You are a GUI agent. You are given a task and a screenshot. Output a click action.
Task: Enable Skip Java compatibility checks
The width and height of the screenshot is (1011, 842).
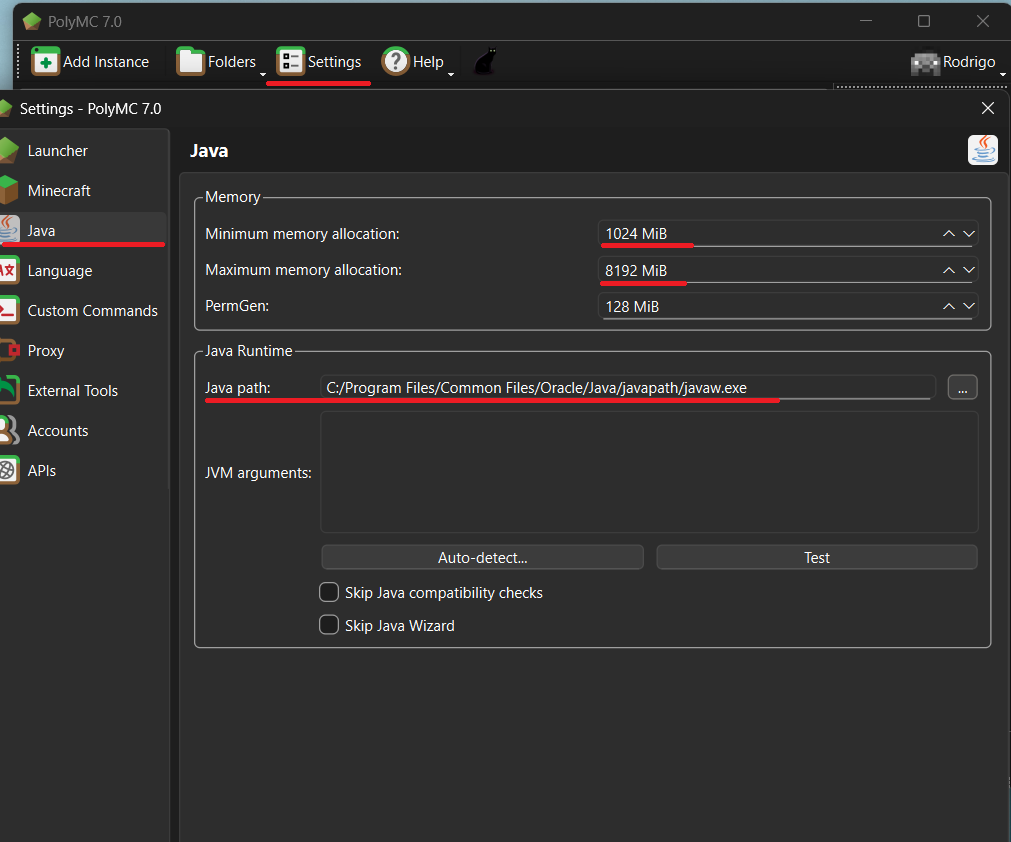coord(329,593)
